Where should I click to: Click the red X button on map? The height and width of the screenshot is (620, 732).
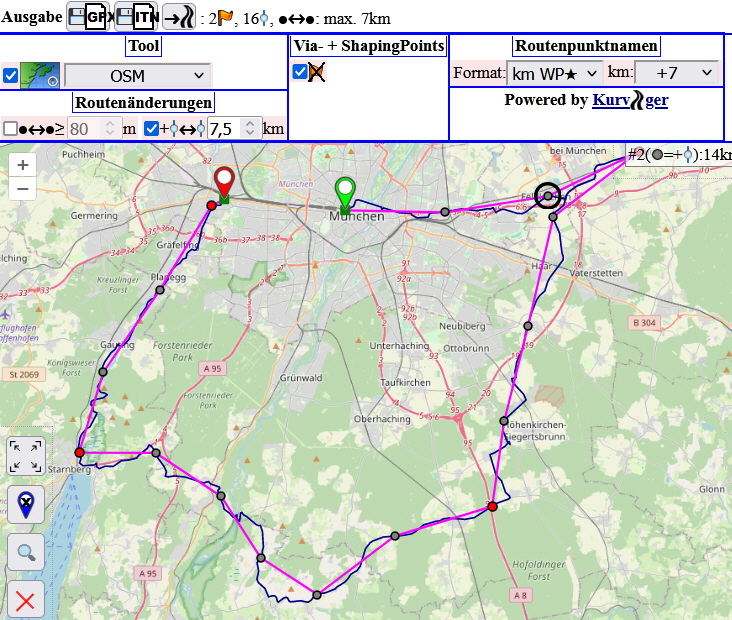(x=25, y=600)
